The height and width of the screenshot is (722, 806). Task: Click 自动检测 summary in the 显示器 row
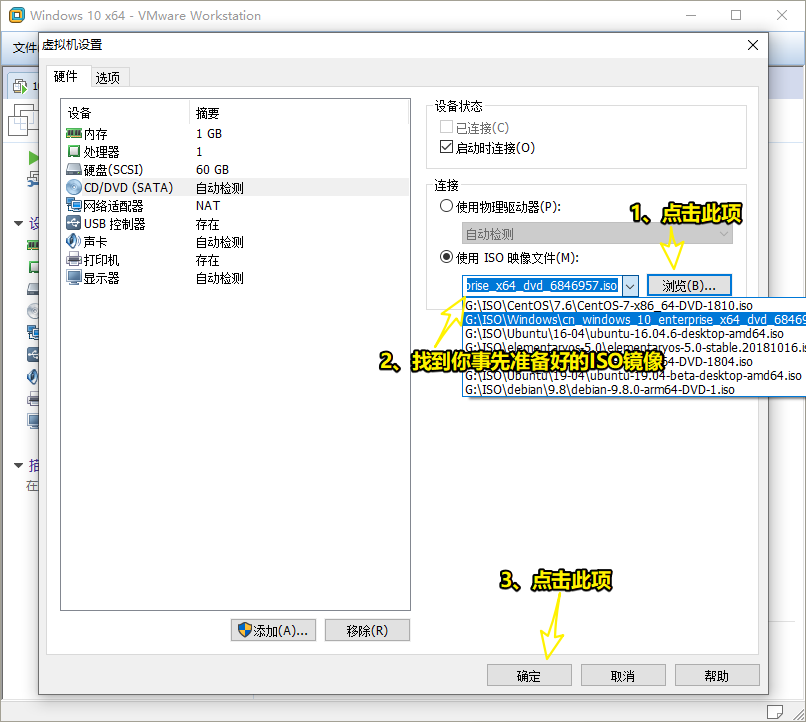point(219,277)
